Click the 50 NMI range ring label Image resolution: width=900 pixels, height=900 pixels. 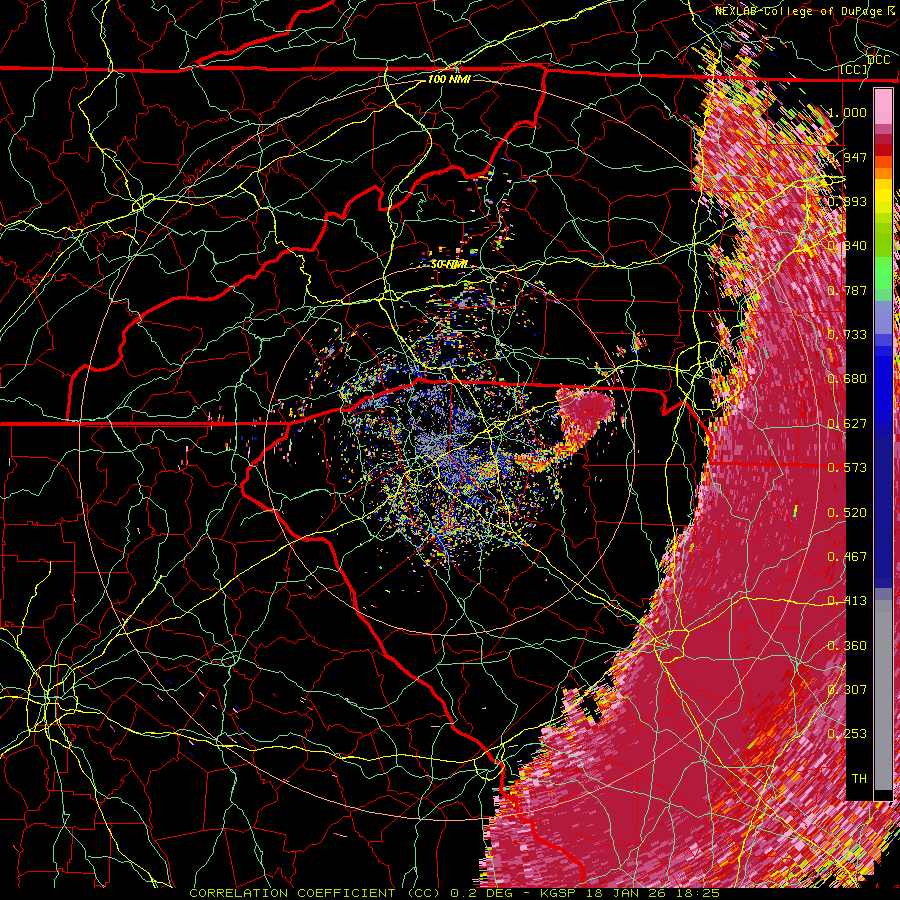click(449, 265)
